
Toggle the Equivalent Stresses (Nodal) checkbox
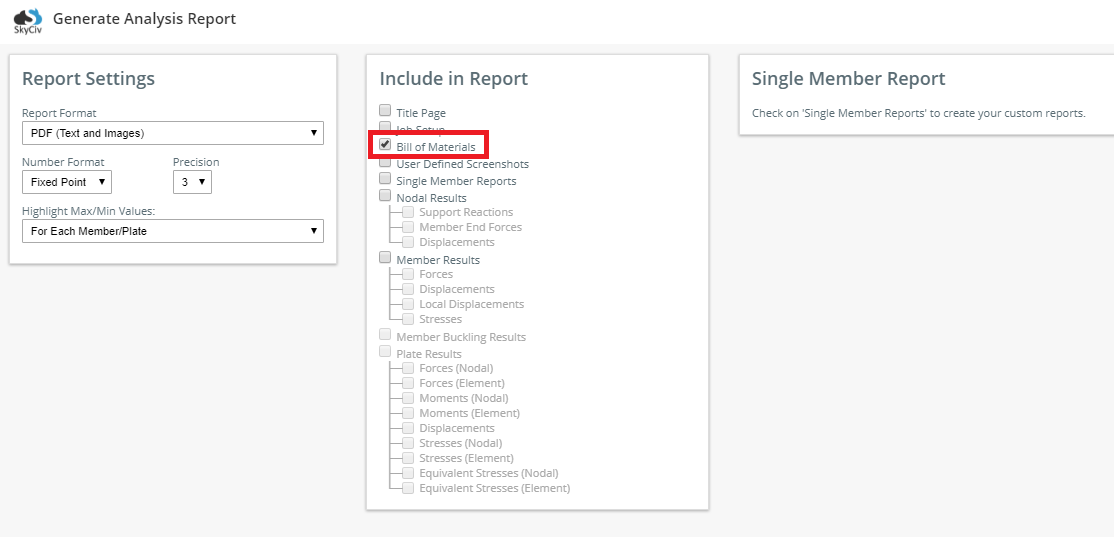(409, 472)
